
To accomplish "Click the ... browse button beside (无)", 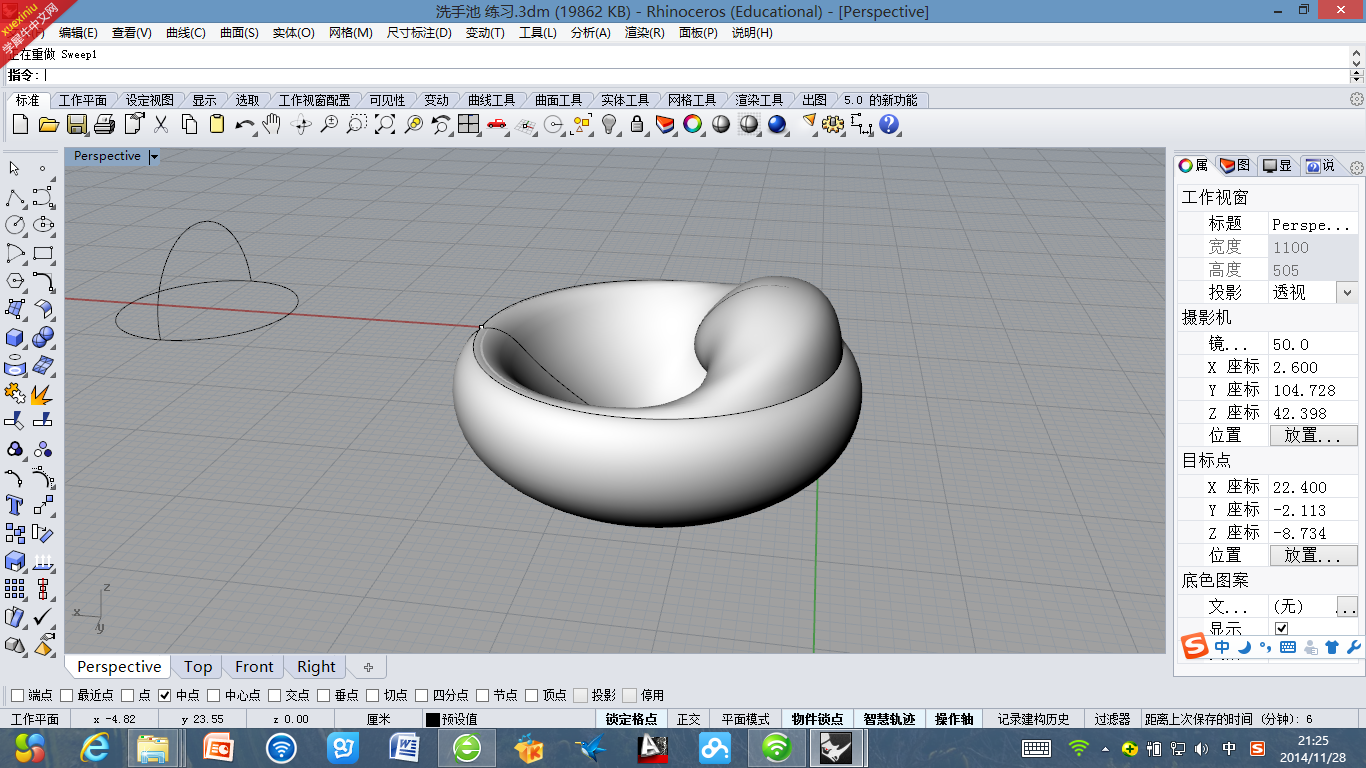I will click(1347, 607).
